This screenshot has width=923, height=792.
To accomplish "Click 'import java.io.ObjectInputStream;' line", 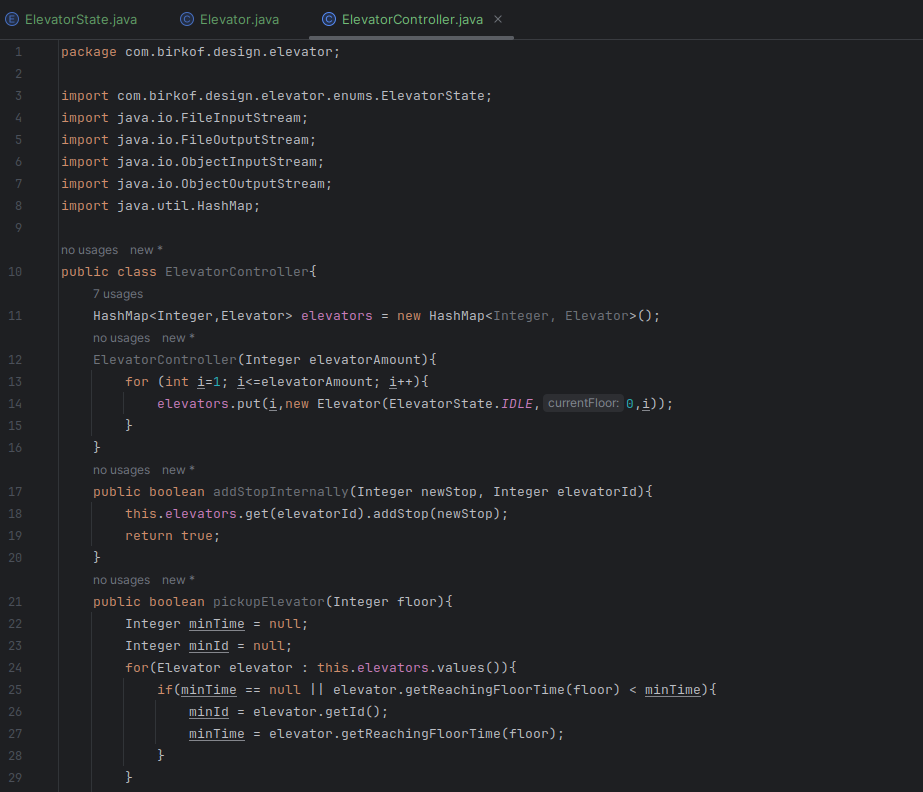I will (x=192, y=162).
